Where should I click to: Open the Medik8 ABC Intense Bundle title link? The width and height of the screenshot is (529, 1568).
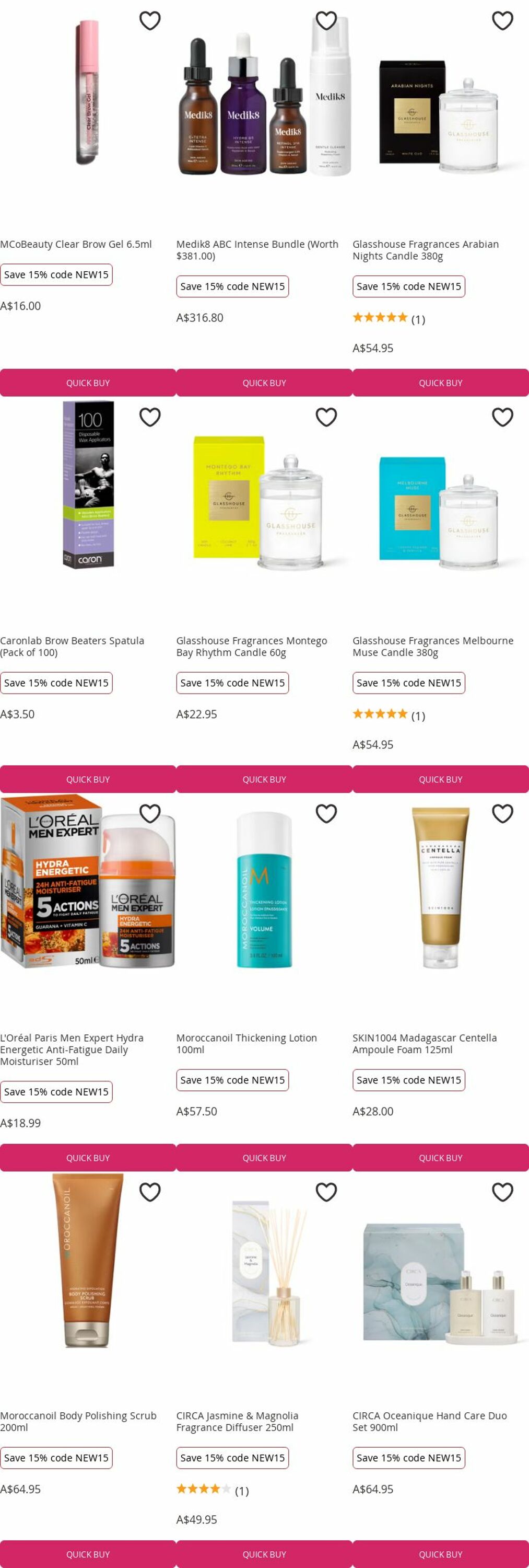pos(257,250)
